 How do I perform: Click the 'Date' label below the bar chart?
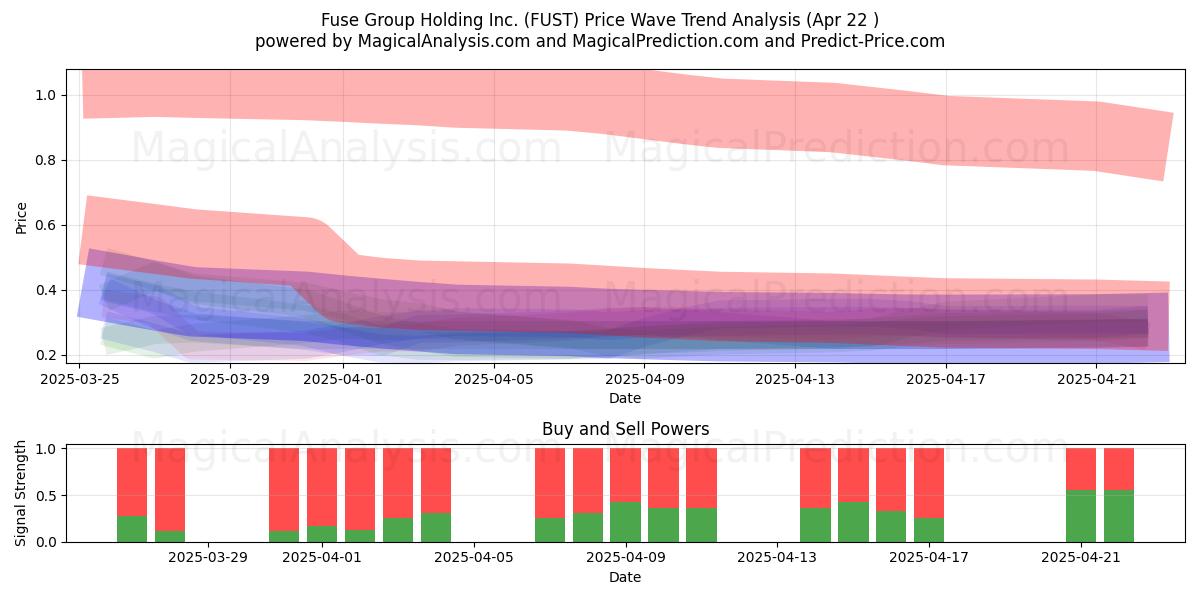tap(625, 577)
